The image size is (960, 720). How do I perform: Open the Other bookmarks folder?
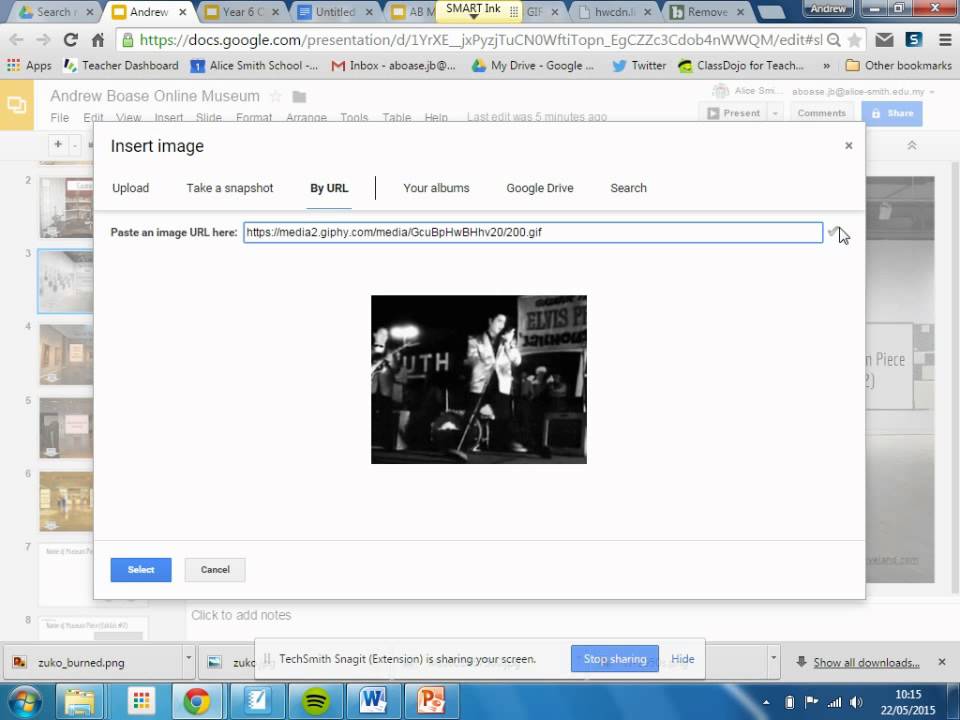tap(898, 66)
